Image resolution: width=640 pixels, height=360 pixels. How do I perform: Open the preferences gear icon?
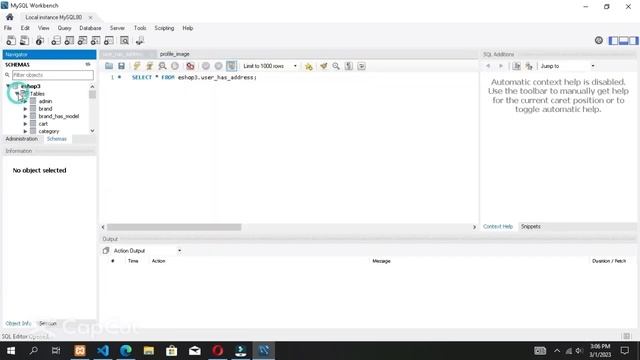599,40
